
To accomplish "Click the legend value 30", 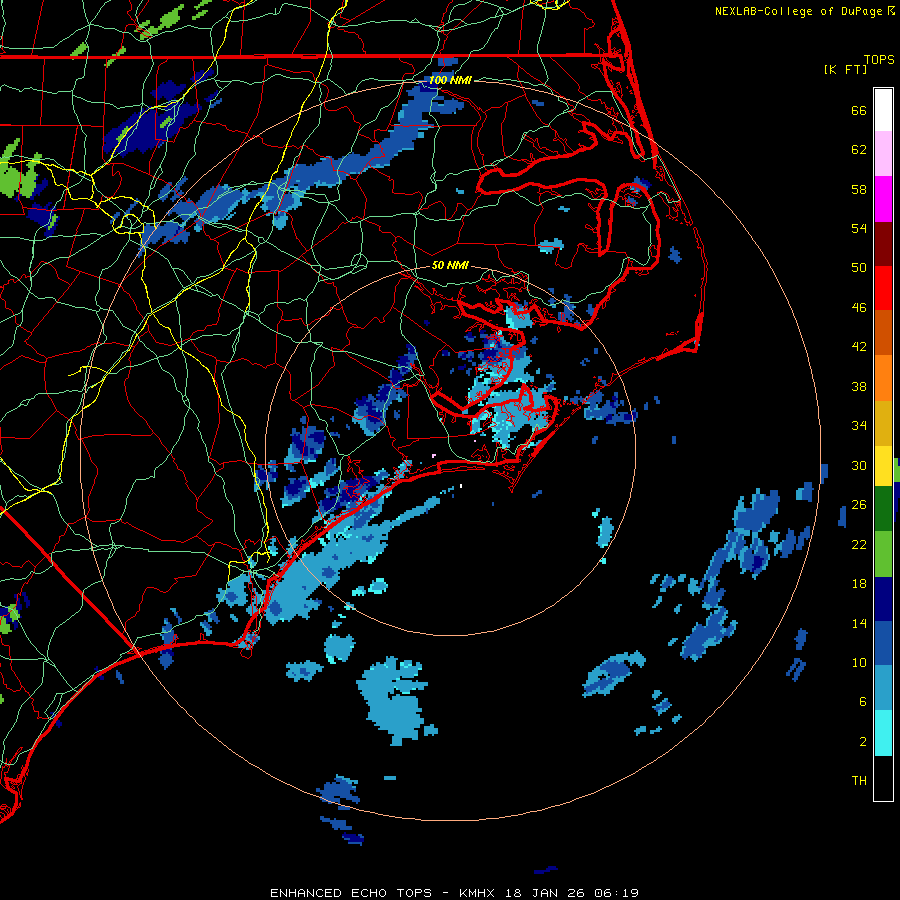I will (x=859, y=465).
